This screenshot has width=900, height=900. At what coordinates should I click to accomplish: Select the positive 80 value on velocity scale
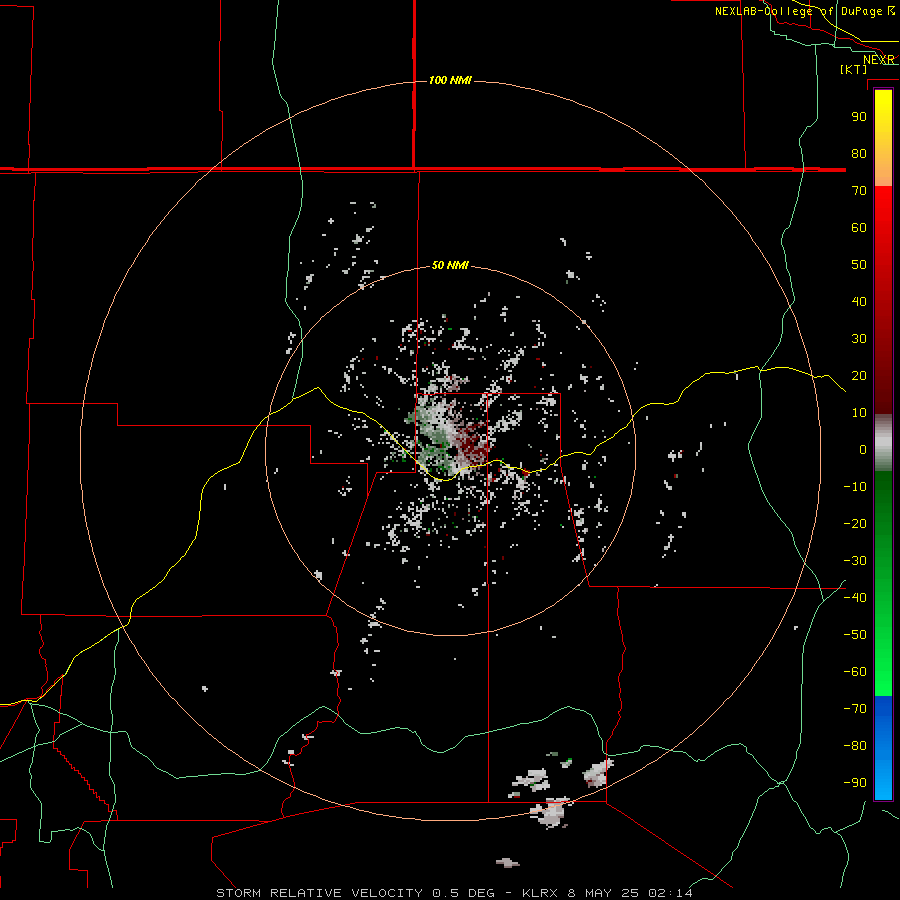click(x=859, y=153)
